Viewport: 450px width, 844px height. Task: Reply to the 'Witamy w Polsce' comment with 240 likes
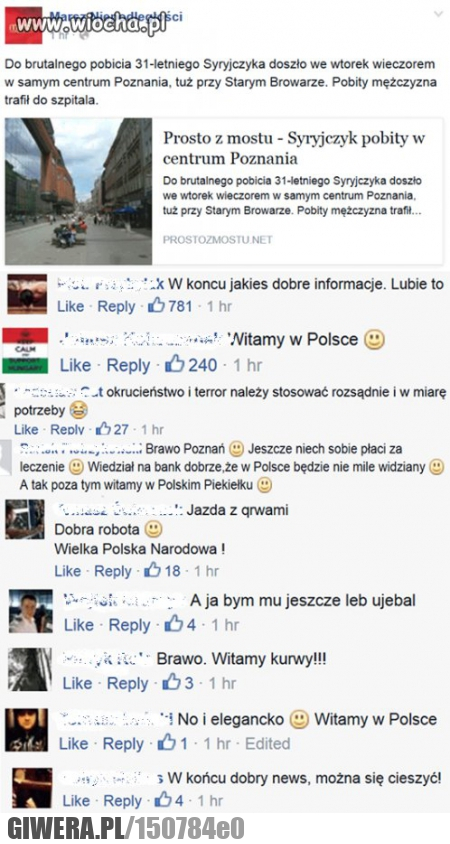coord(128,364)
